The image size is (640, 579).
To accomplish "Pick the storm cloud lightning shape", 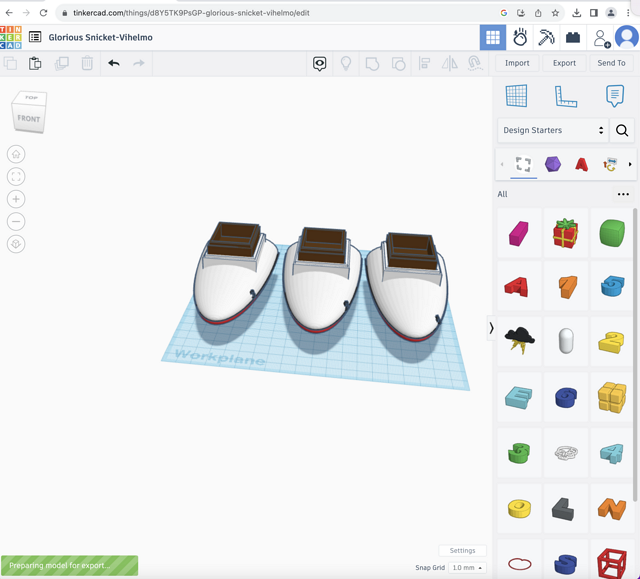I will (519, 341).
